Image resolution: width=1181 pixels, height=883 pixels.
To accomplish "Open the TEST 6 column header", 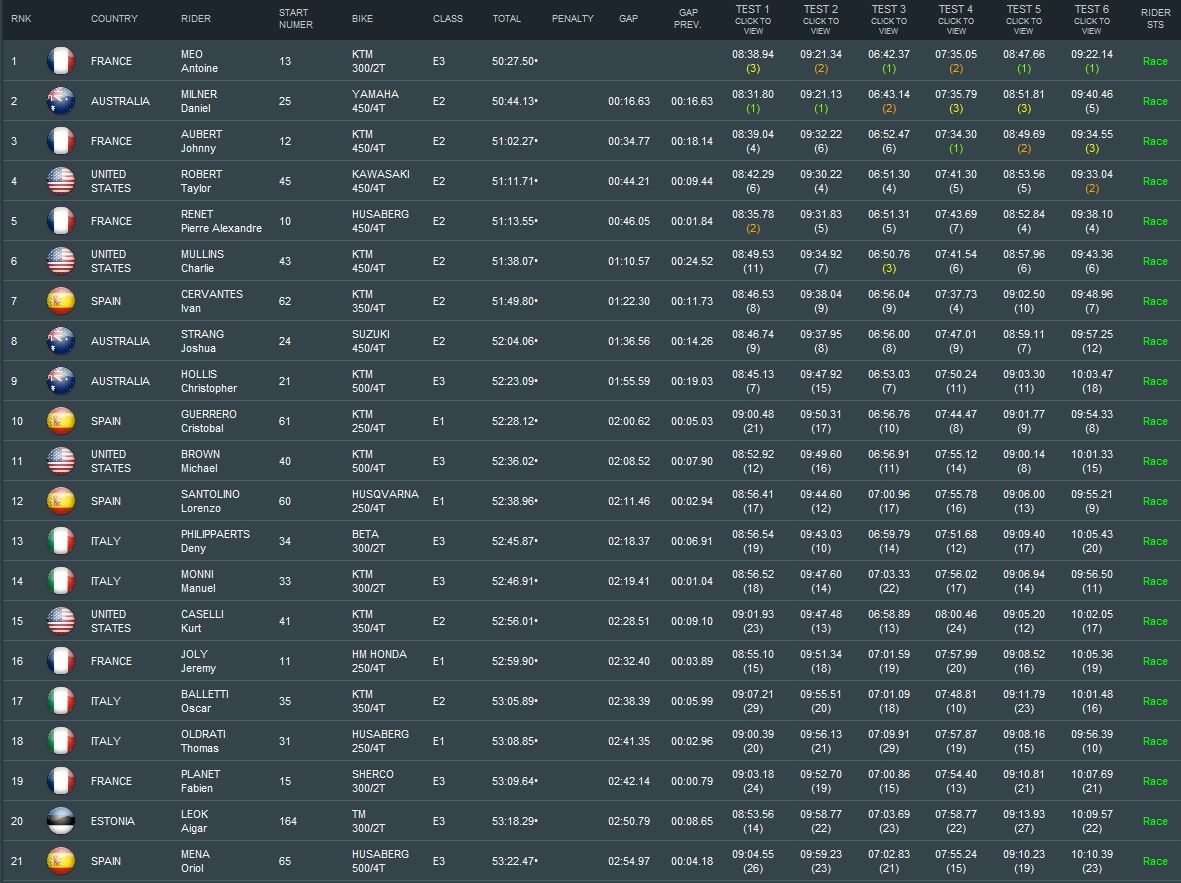I will click(1091, 19).
